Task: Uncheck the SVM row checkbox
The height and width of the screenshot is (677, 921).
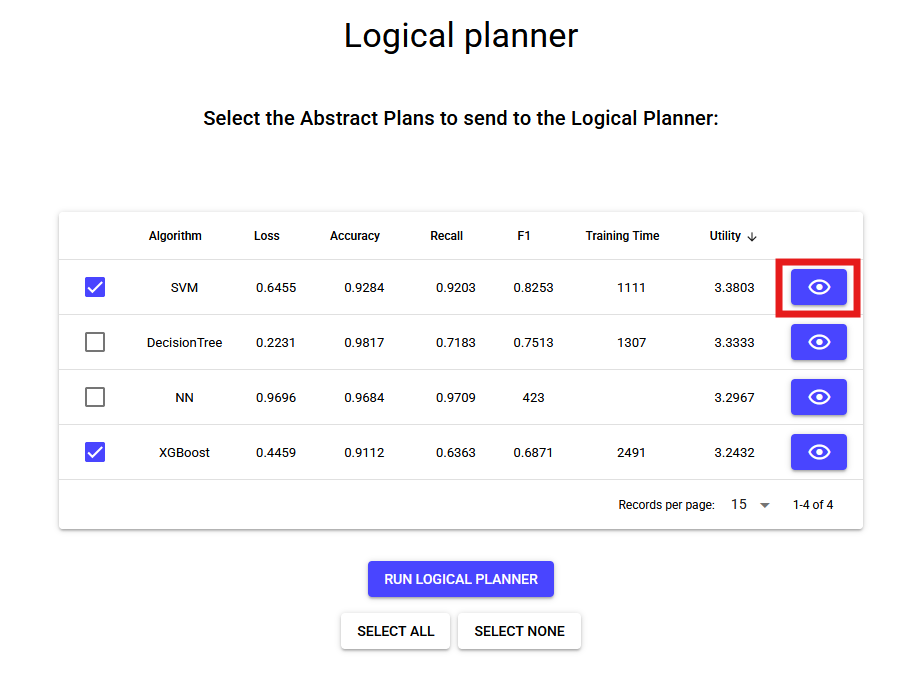Action: point(95,287)
